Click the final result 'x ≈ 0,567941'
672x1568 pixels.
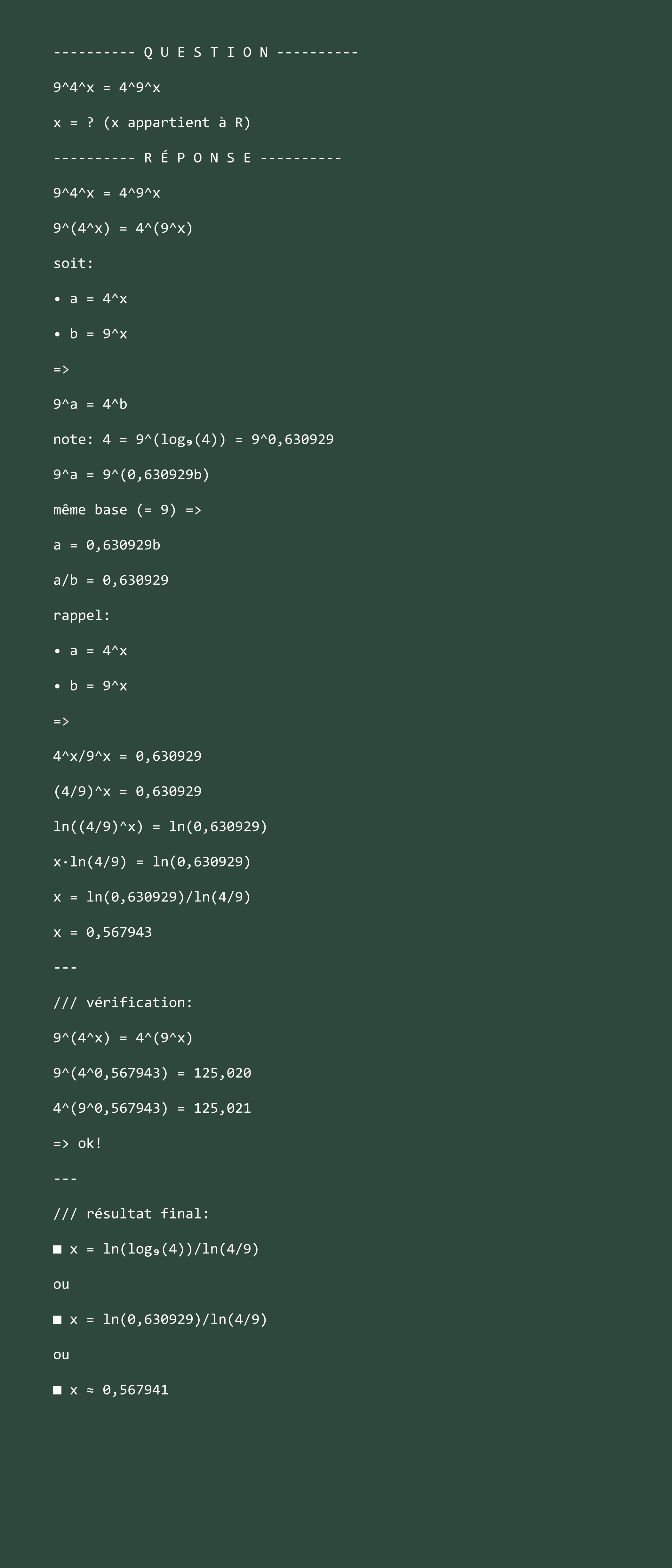point(119,1390)
